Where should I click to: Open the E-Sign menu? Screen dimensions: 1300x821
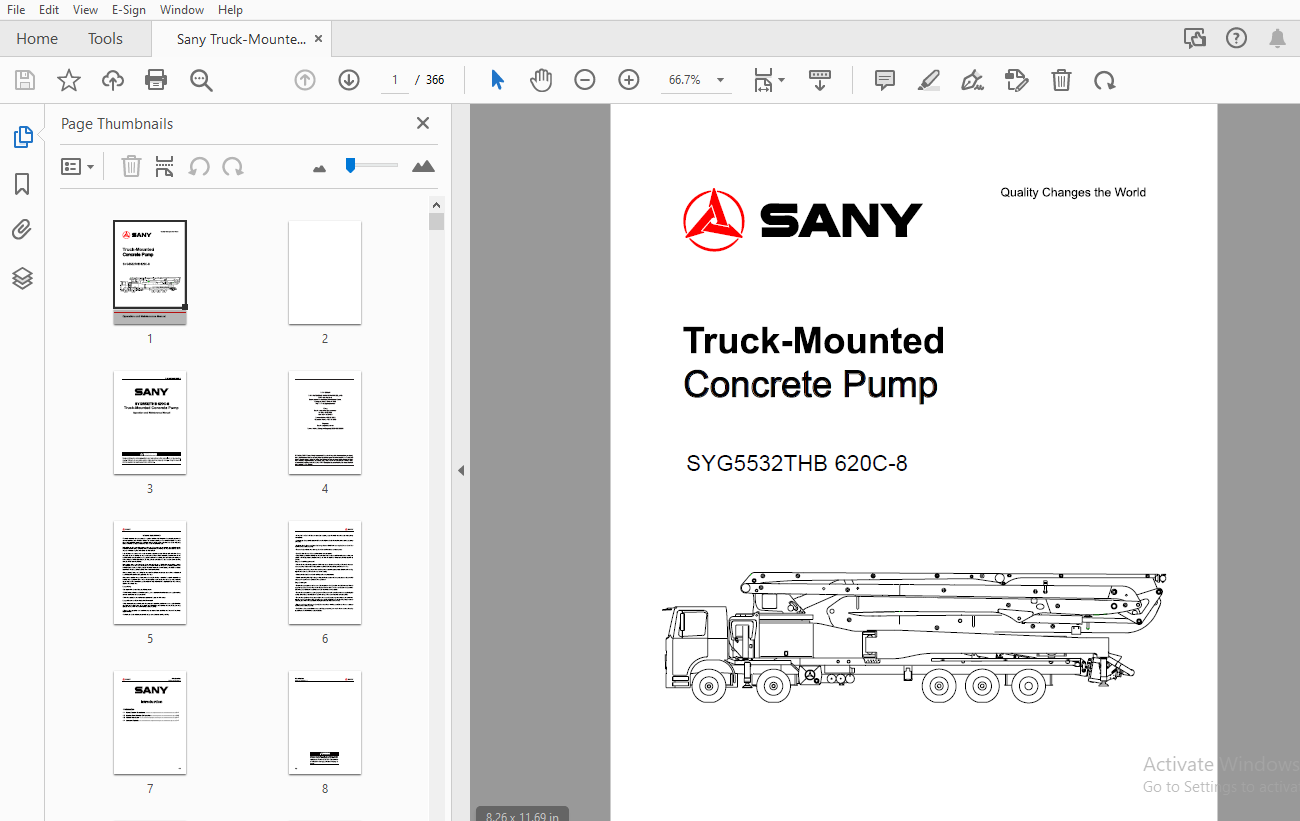coord(129,9)
